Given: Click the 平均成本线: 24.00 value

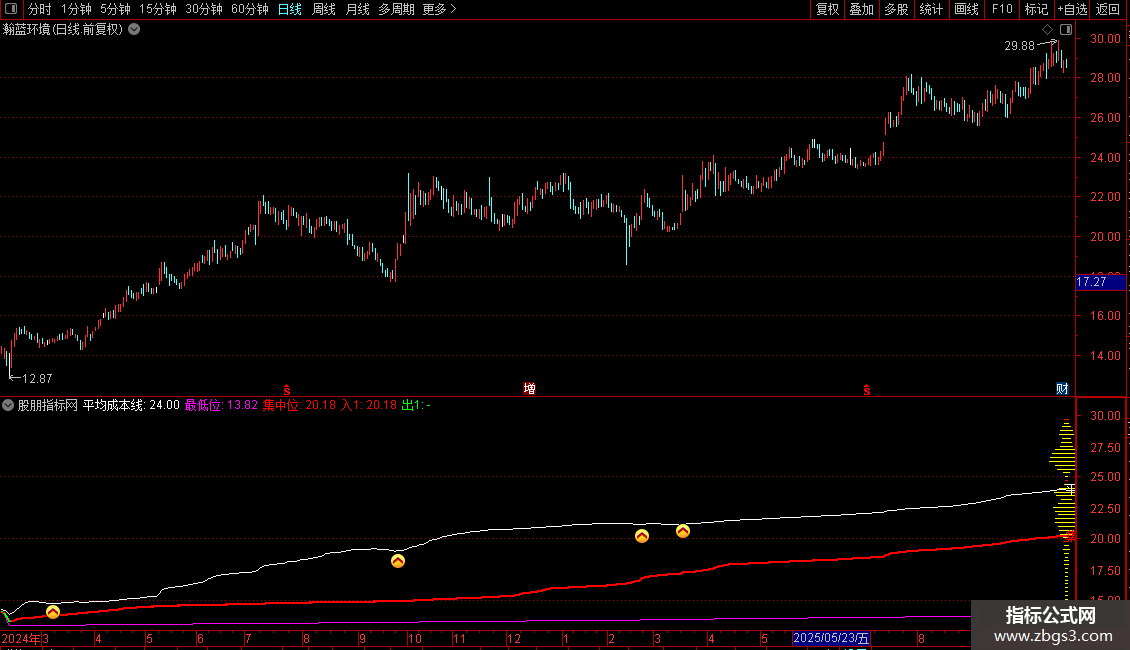Looking at the screenshot, I should [x=131, y=405].
